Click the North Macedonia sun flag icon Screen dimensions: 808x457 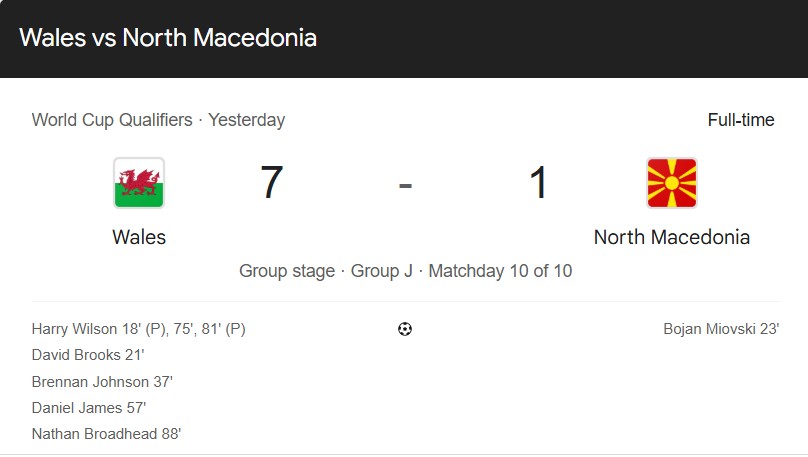click(x=671, y=183)
